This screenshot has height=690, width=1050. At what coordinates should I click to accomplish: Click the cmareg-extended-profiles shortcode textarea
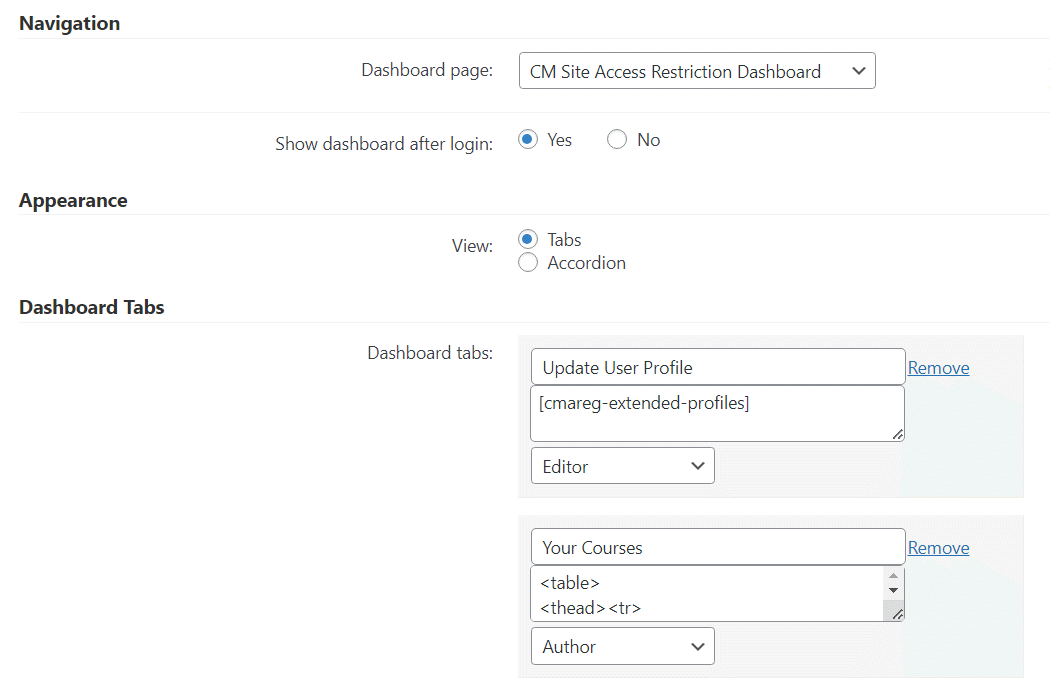717,413
